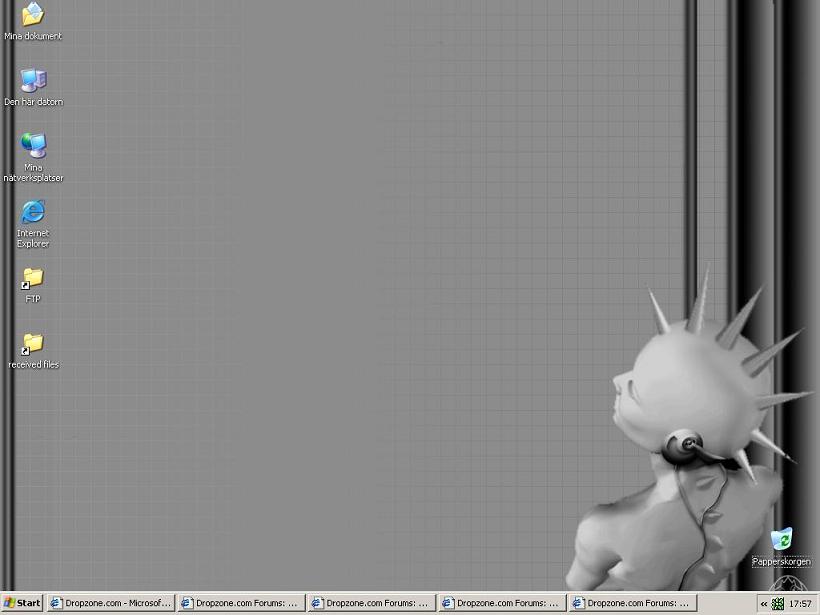Activate the first Dropzone.com Forums taskbar button
The width and height of the screenshot is (820, 615).
coord(240,603)
